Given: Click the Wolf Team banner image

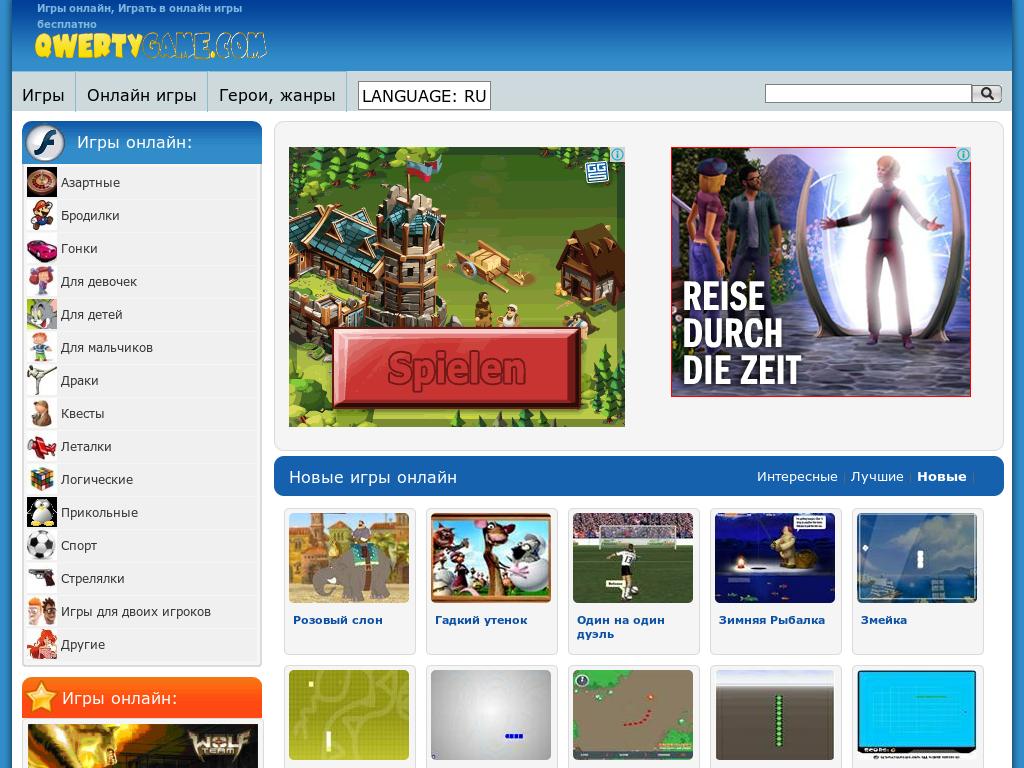Looking at the screenshot, I should (142, 746).
